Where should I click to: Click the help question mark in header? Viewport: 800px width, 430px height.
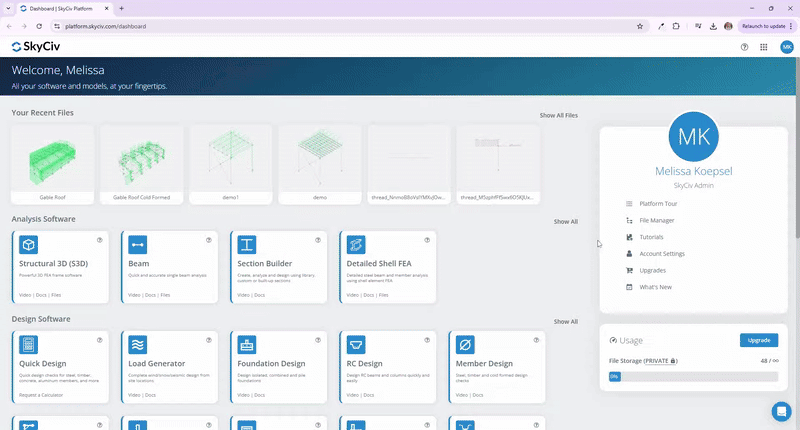pyautogui.click(x=744, y=47)
